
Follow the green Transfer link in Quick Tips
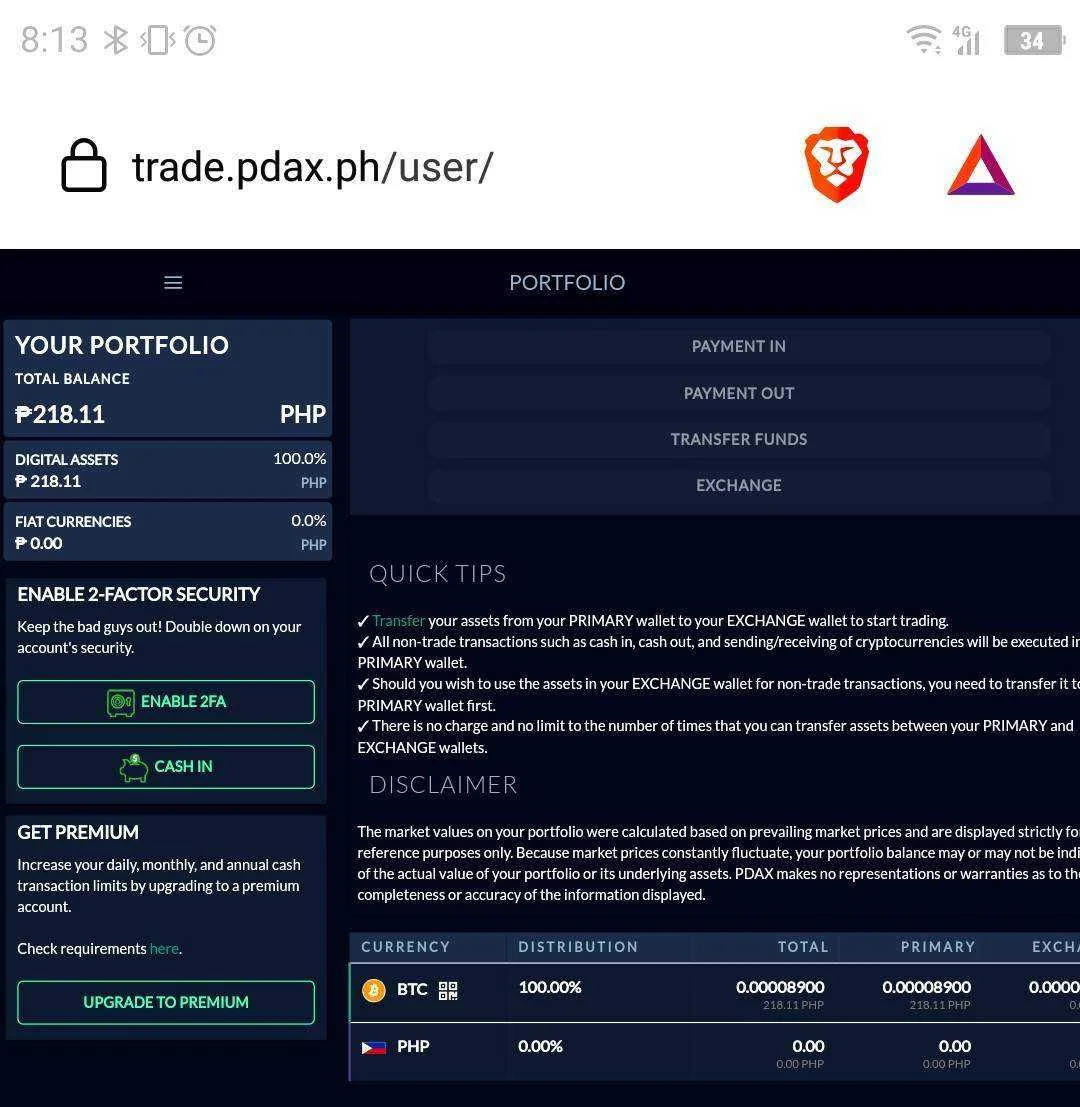coord(398,621)
